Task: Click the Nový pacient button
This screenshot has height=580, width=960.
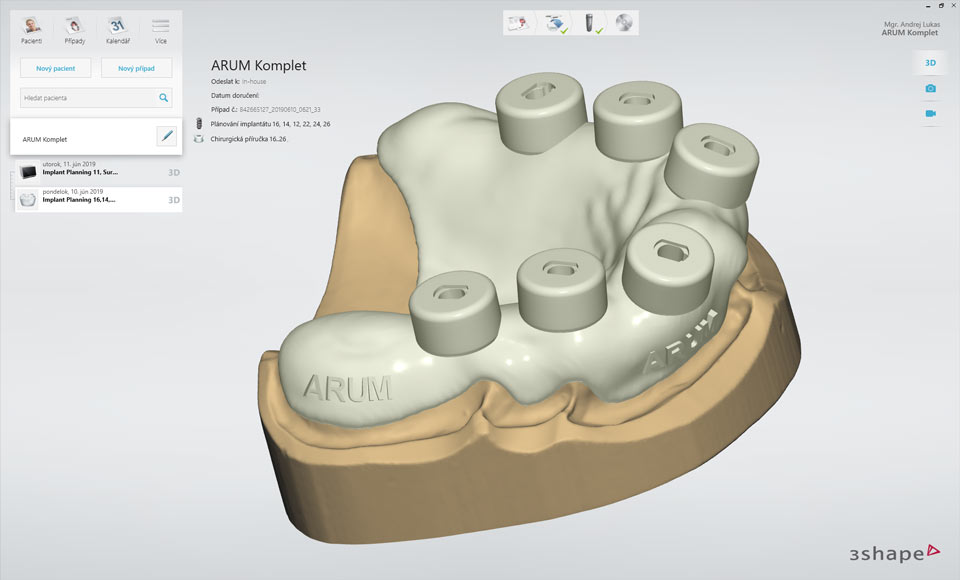Action: coord(56,68)
